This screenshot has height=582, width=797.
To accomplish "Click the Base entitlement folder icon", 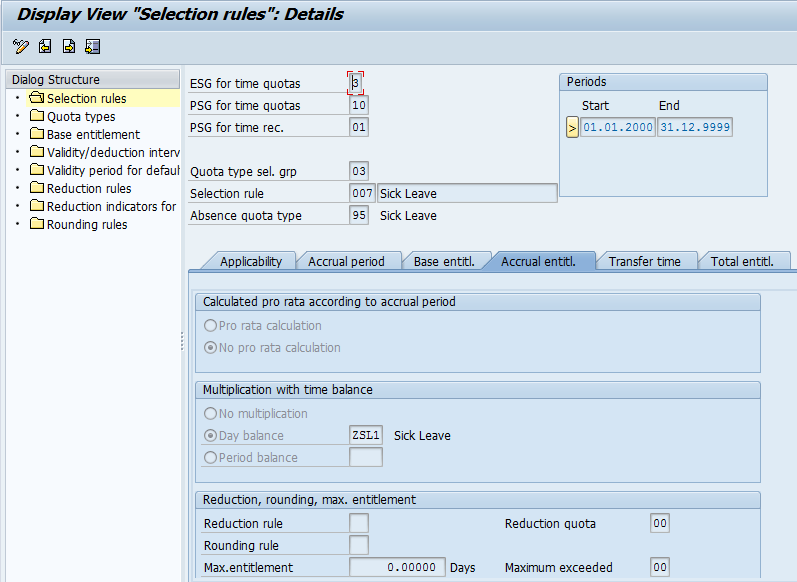I will [x=37, y=135].
